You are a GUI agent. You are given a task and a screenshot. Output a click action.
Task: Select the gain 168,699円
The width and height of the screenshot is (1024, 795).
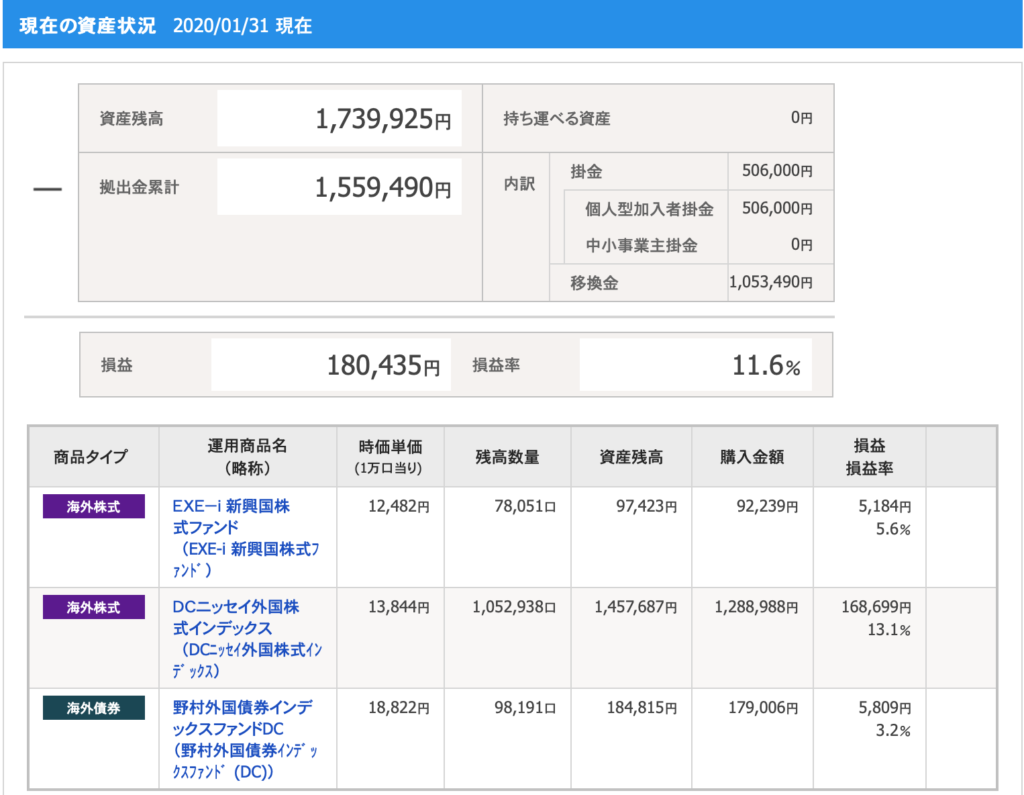[876, 607]
